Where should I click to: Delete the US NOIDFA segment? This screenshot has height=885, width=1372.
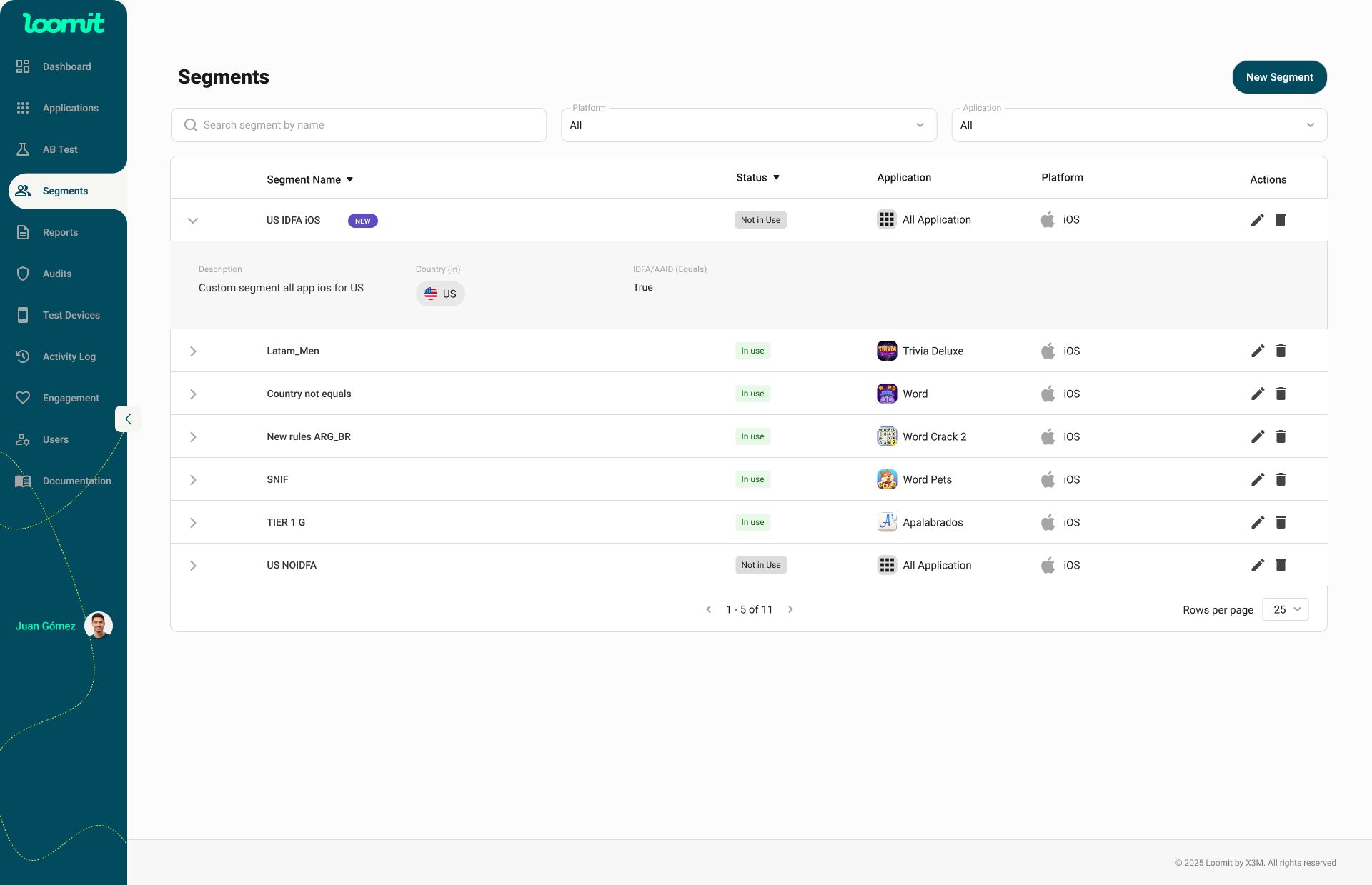pyautogui.click(x=1281, y=565)
